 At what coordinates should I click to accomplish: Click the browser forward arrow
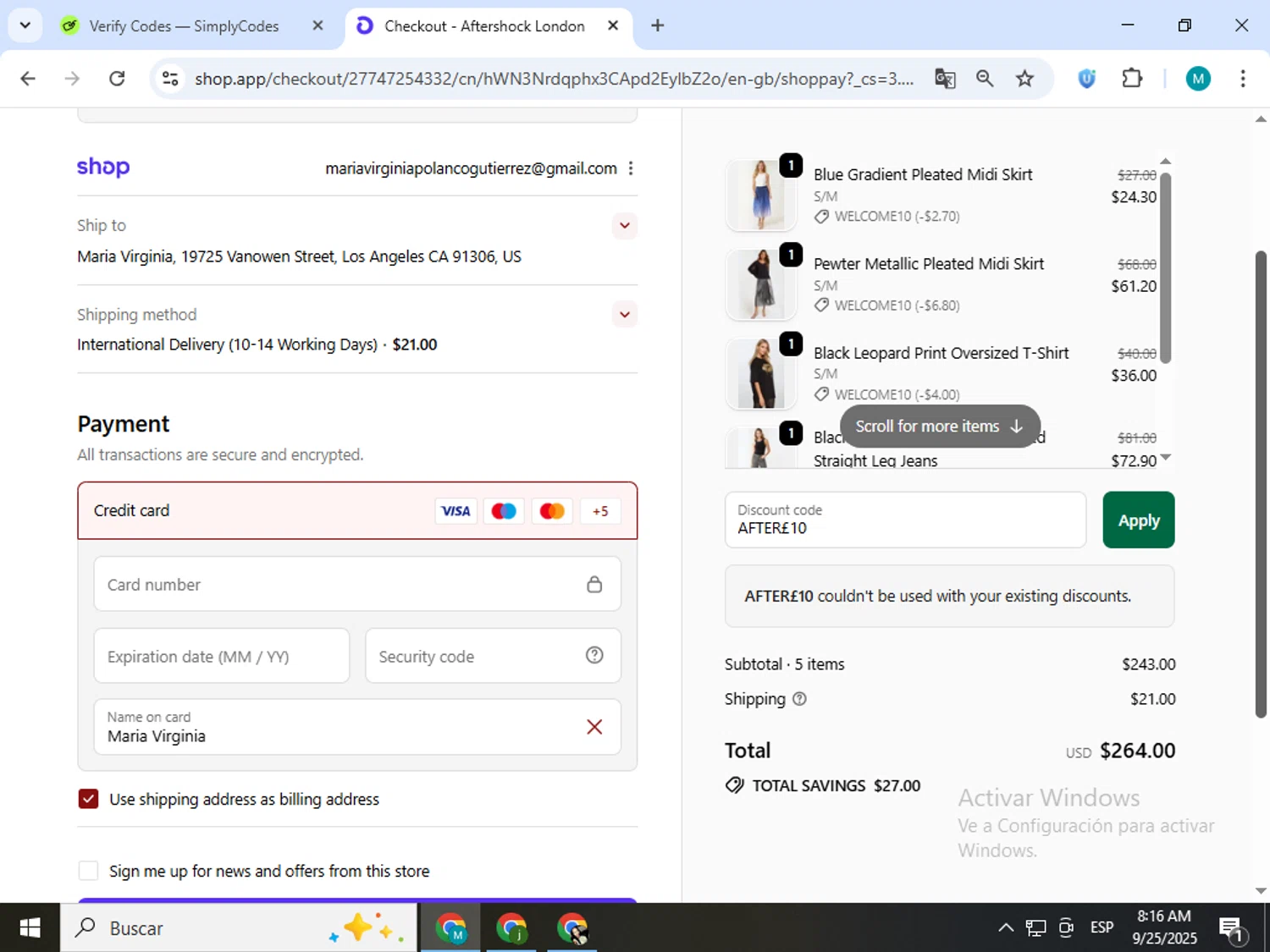click(72, 79)
